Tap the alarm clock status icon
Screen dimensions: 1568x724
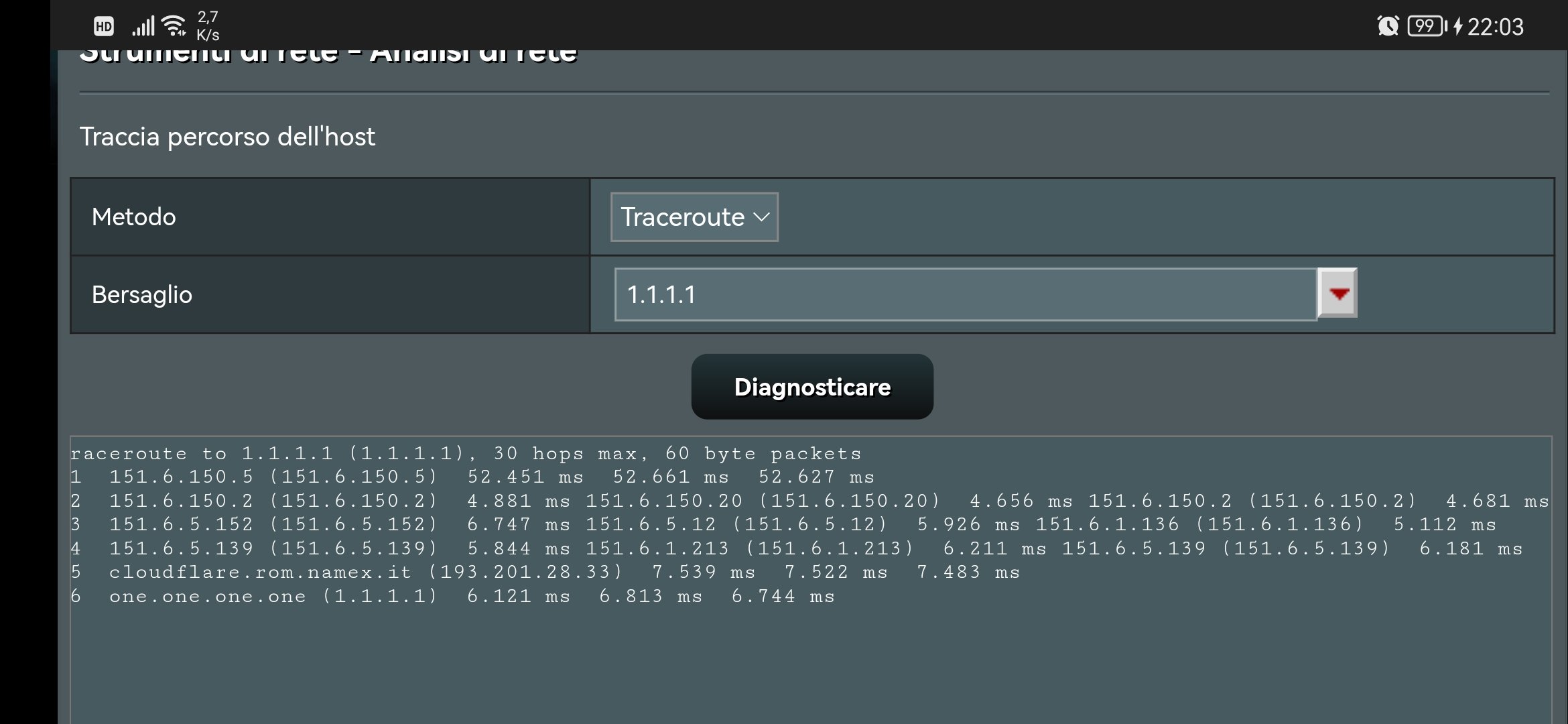point(1387,26)
